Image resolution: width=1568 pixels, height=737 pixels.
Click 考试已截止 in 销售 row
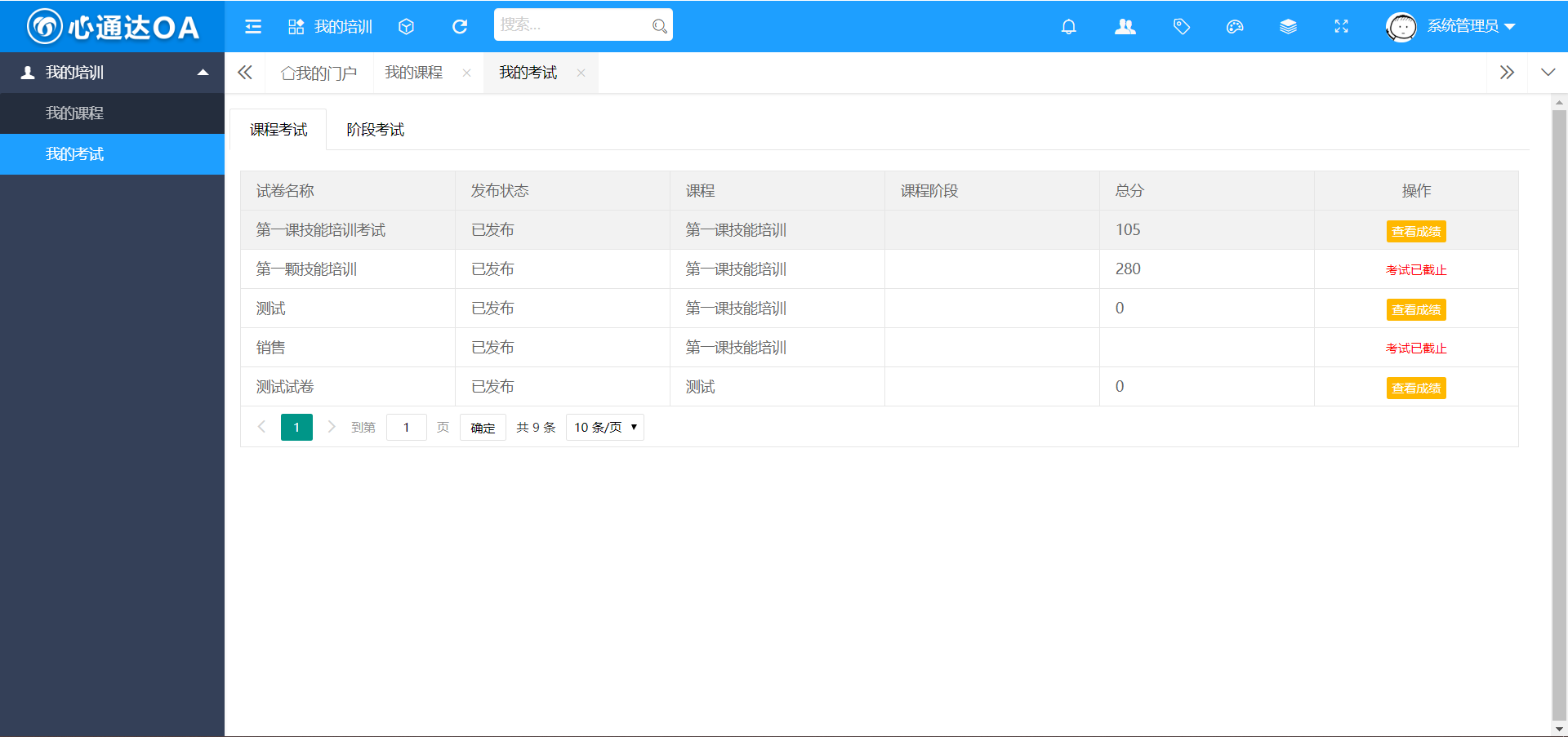[1416, 349]
